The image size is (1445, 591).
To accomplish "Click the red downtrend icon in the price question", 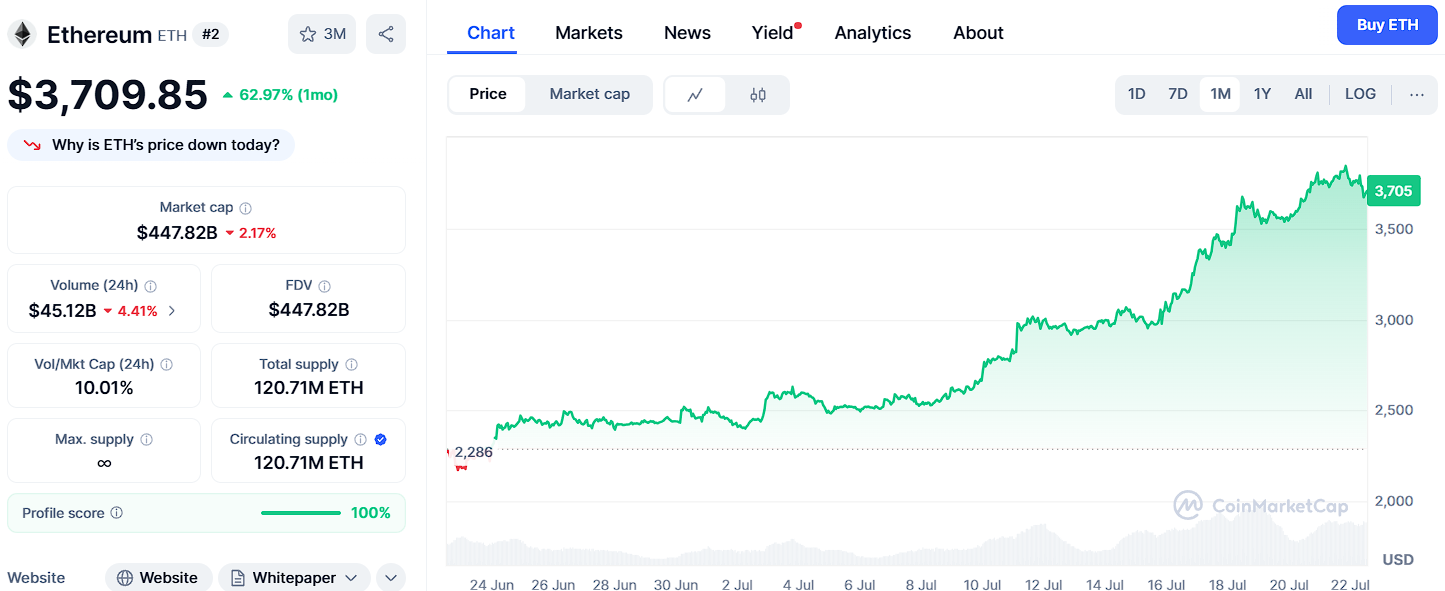I will [x=33, y=145].
